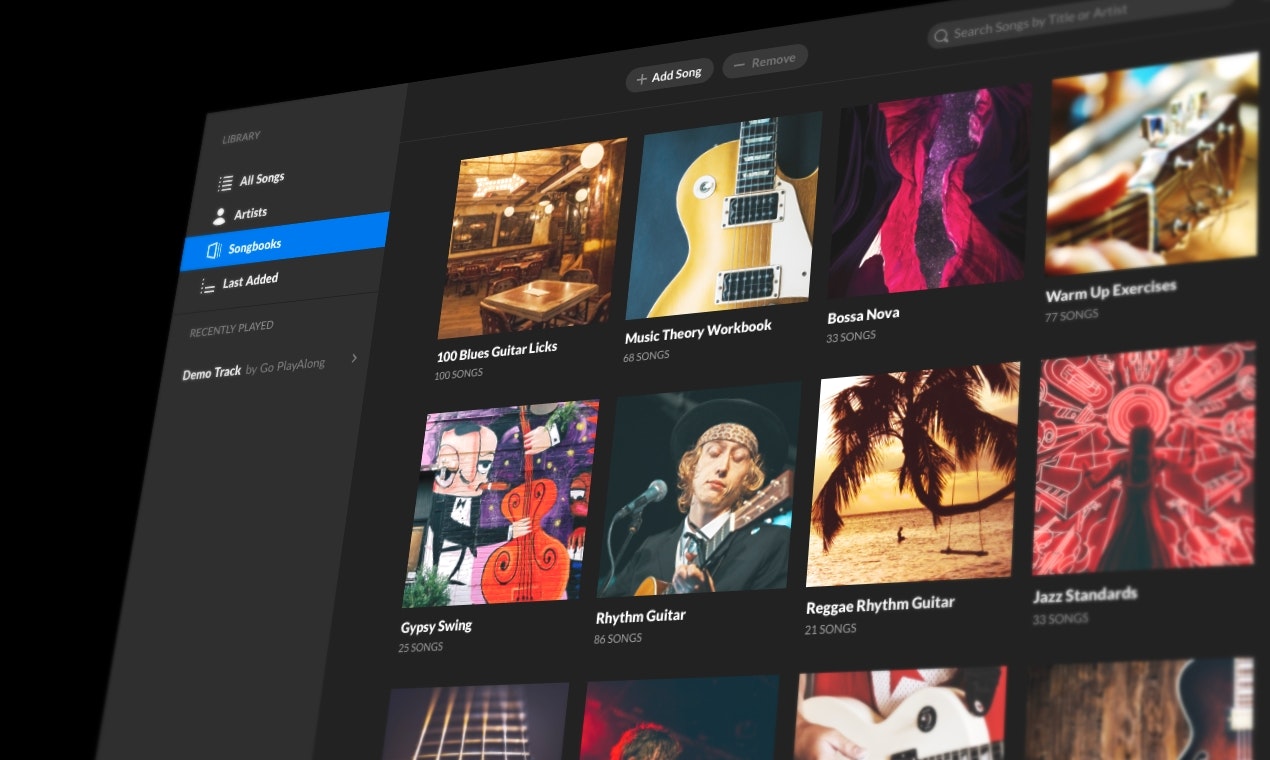Open the Bossa Nova cover image
This screenshot has height=760, width=1270.
pyautogui.click(x=930, y=190)
